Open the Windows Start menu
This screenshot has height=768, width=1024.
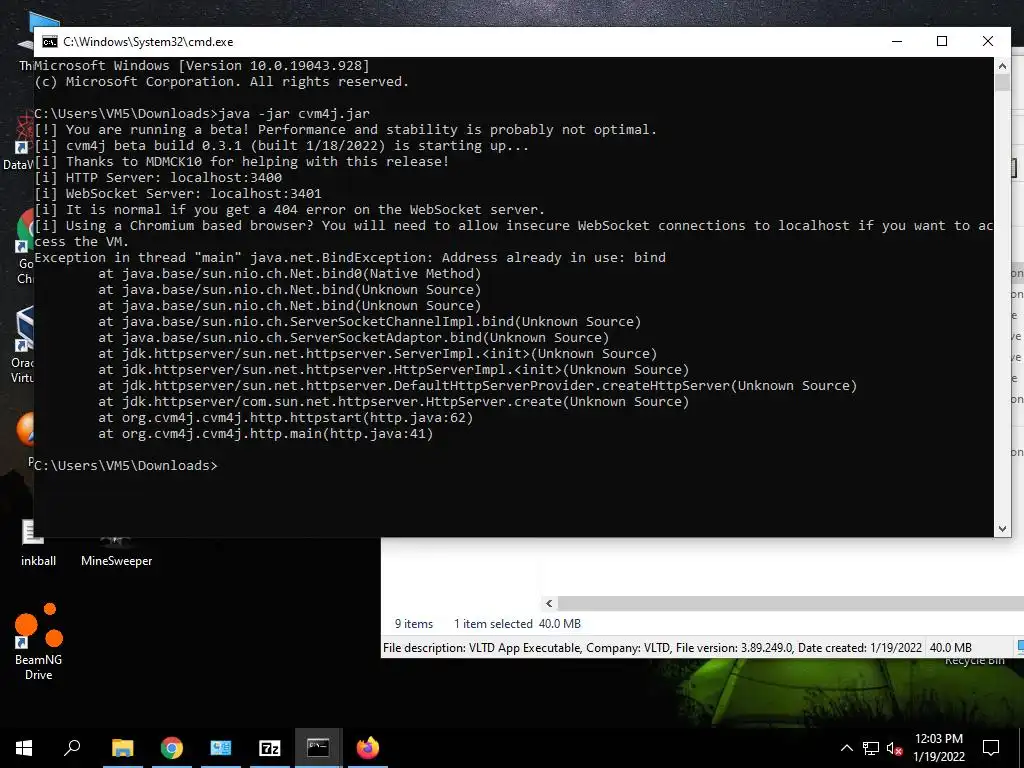coord(24,748)
